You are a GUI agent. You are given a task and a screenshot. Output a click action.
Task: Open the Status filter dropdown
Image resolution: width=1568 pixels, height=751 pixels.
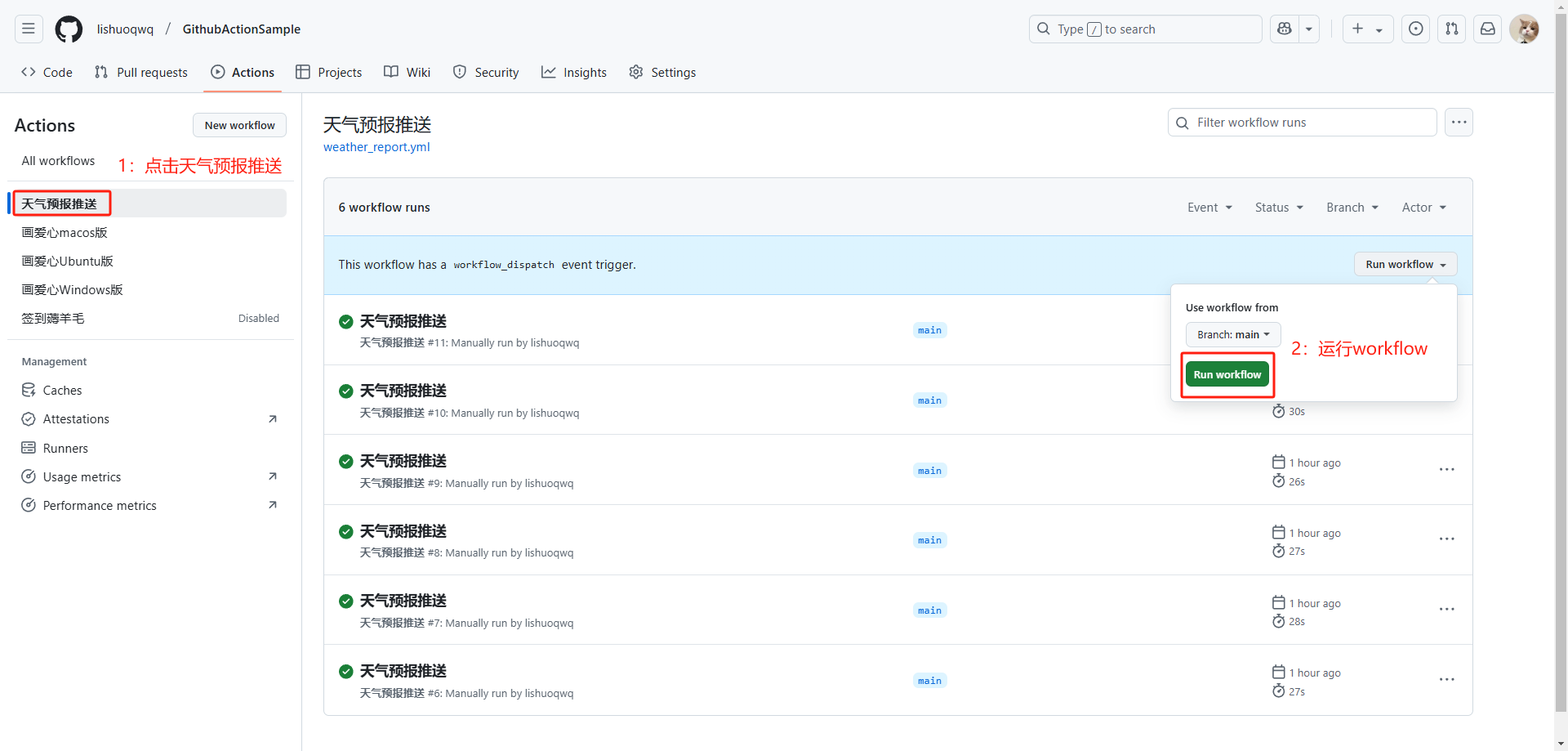(x=1278, y=208)
